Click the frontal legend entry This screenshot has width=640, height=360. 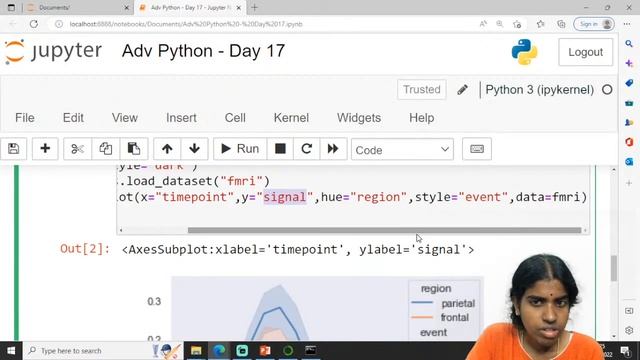pos(441,317)
